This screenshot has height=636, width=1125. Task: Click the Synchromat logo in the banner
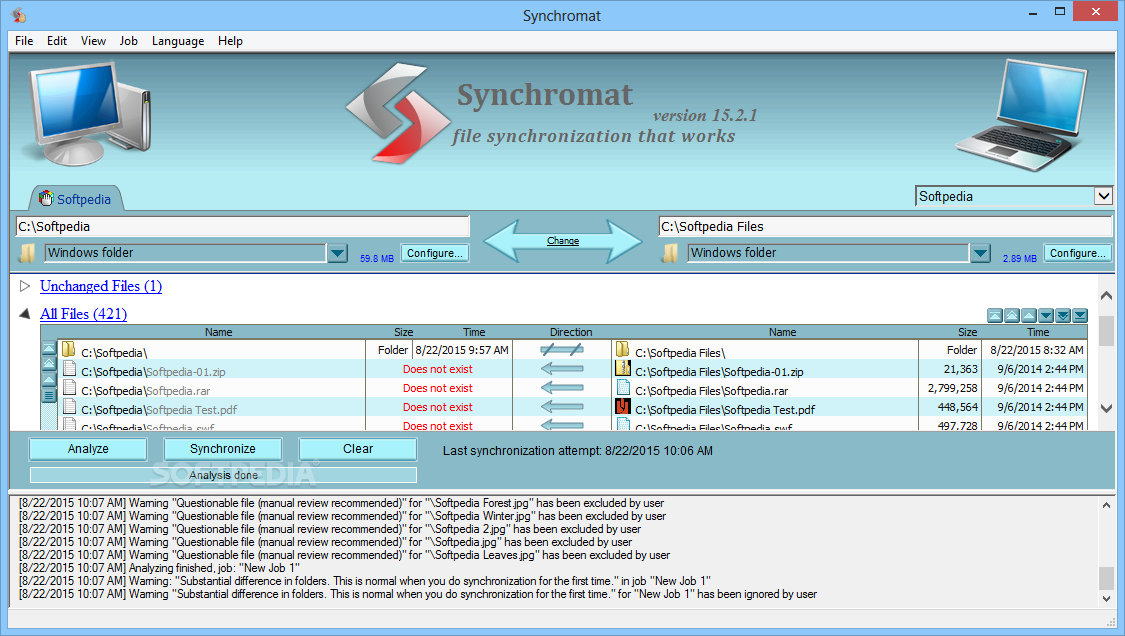tap(397, 112)
